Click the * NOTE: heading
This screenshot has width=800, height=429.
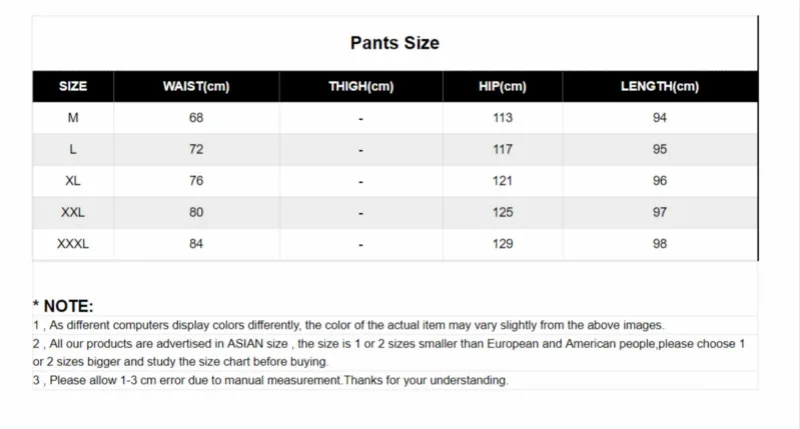click(x=62, y=306)
